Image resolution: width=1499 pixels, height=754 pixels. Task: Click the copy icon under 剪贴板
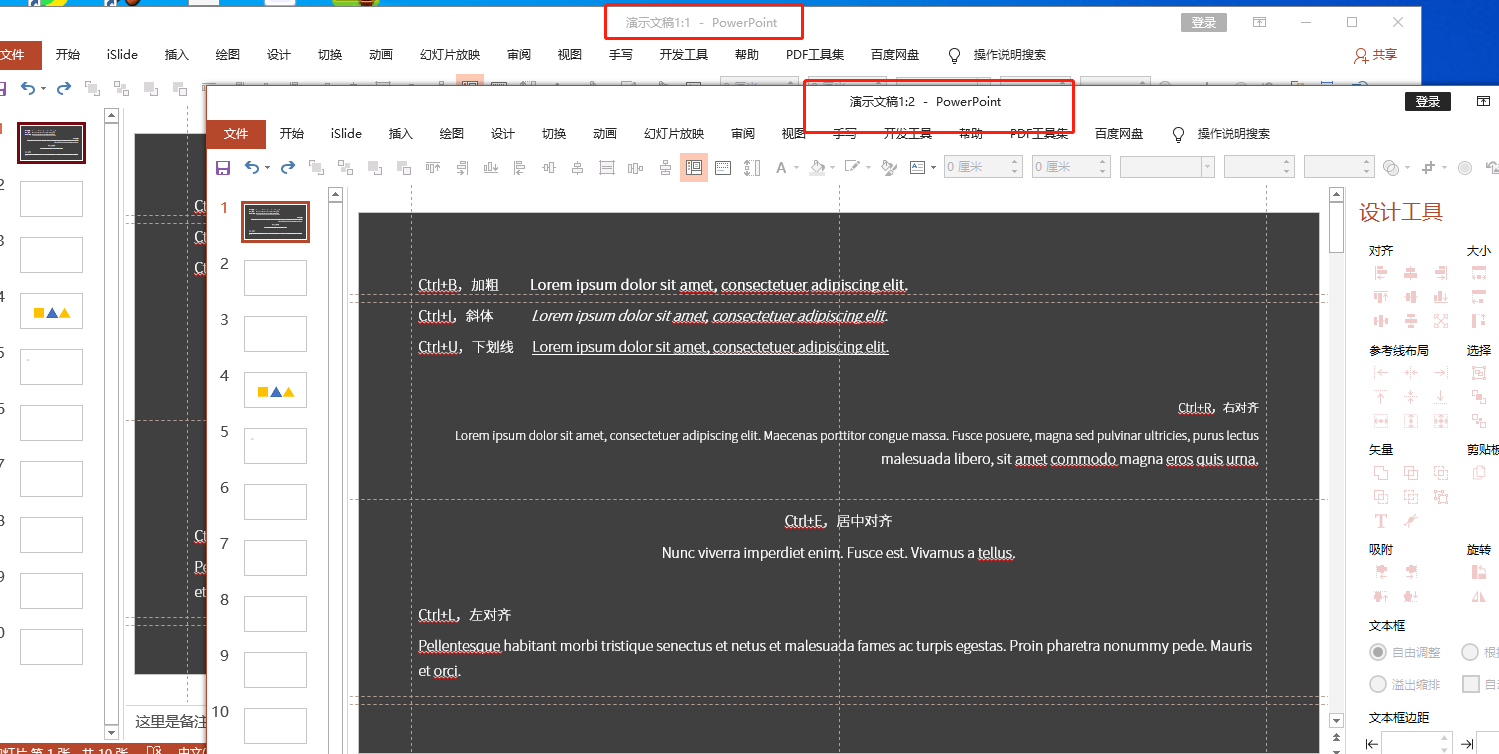point(1478,472)
